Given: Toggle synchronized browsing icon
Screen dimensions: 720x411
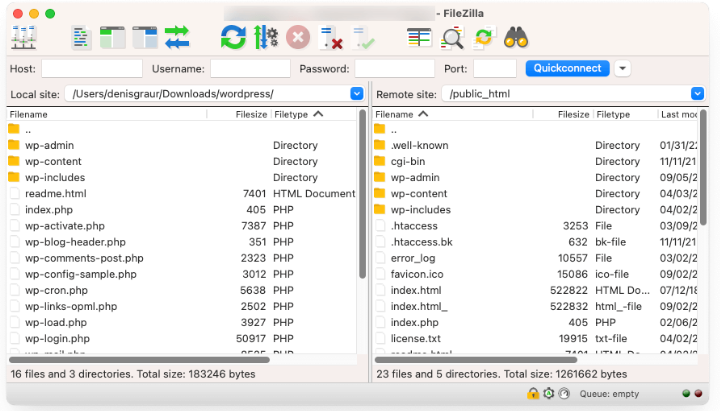Looking at the screenshot, I should click(x=484, y=37).
